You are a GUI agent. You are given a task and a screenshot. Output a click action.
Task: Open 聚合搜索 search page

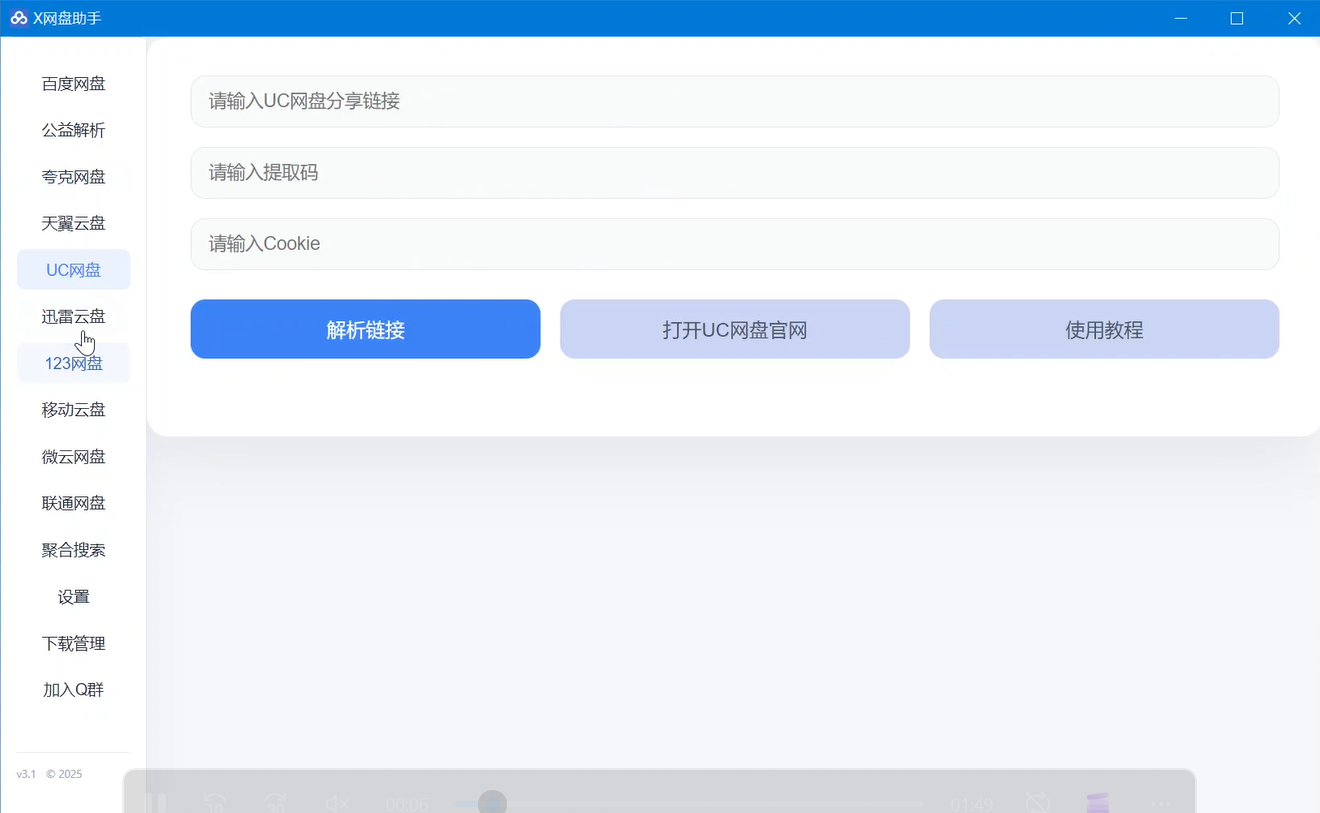(x=73, y=549)
